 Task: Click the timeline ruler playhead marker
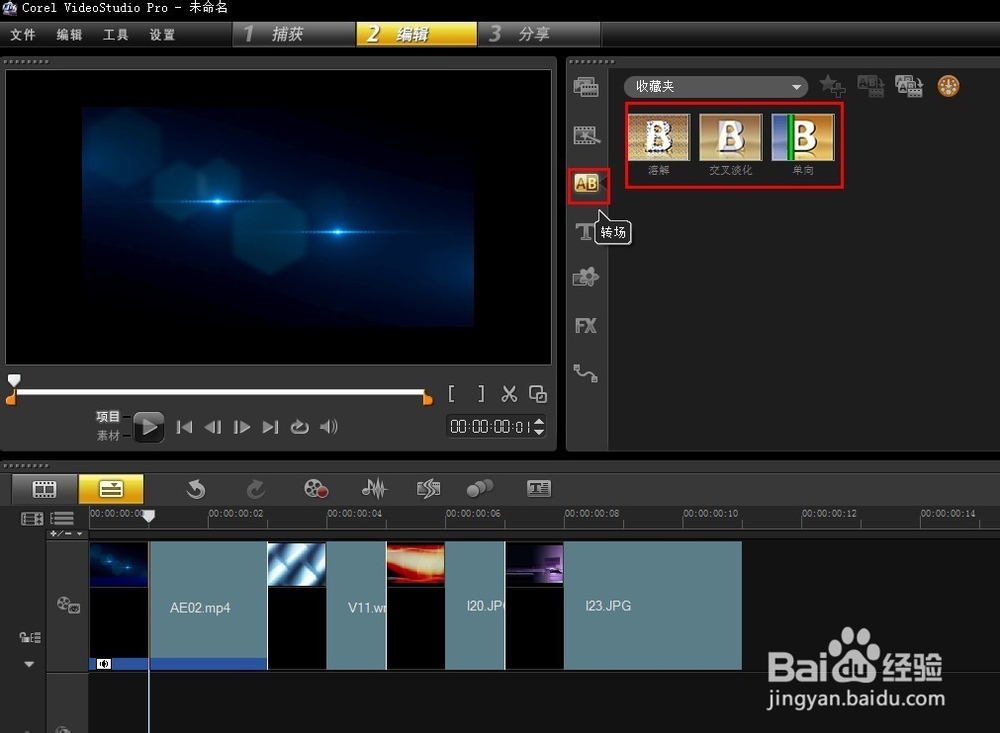pos(148,516)
